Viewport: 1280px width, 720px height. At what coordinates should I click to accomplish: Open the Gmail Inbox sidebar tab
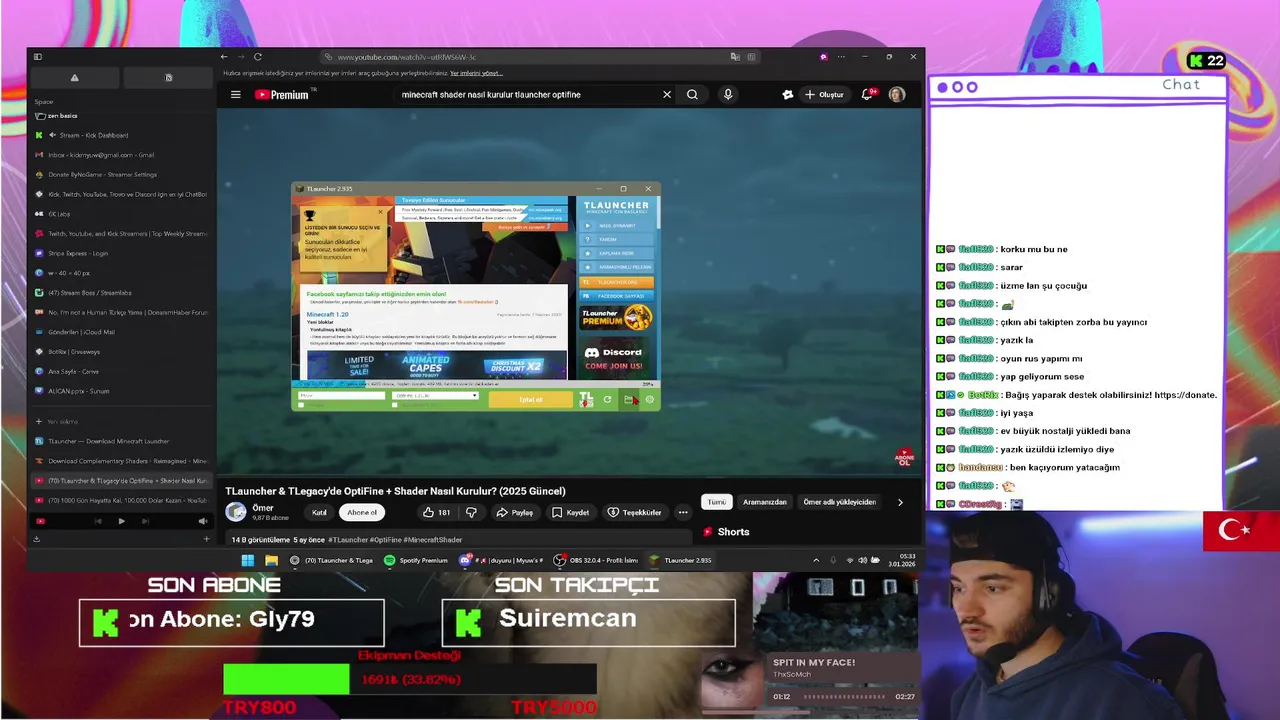pyautogui.click(x=120, y=155)
